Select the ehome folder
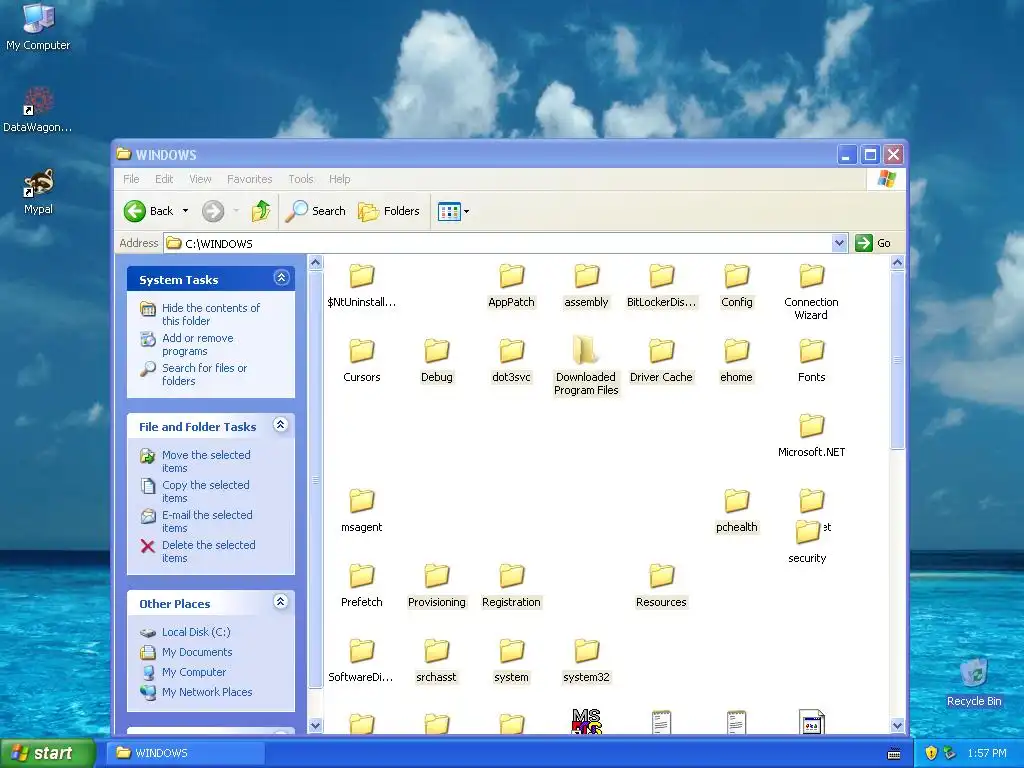Viewport: 1024px width, 768px height. pyautogui.click(x=737, y=361)
